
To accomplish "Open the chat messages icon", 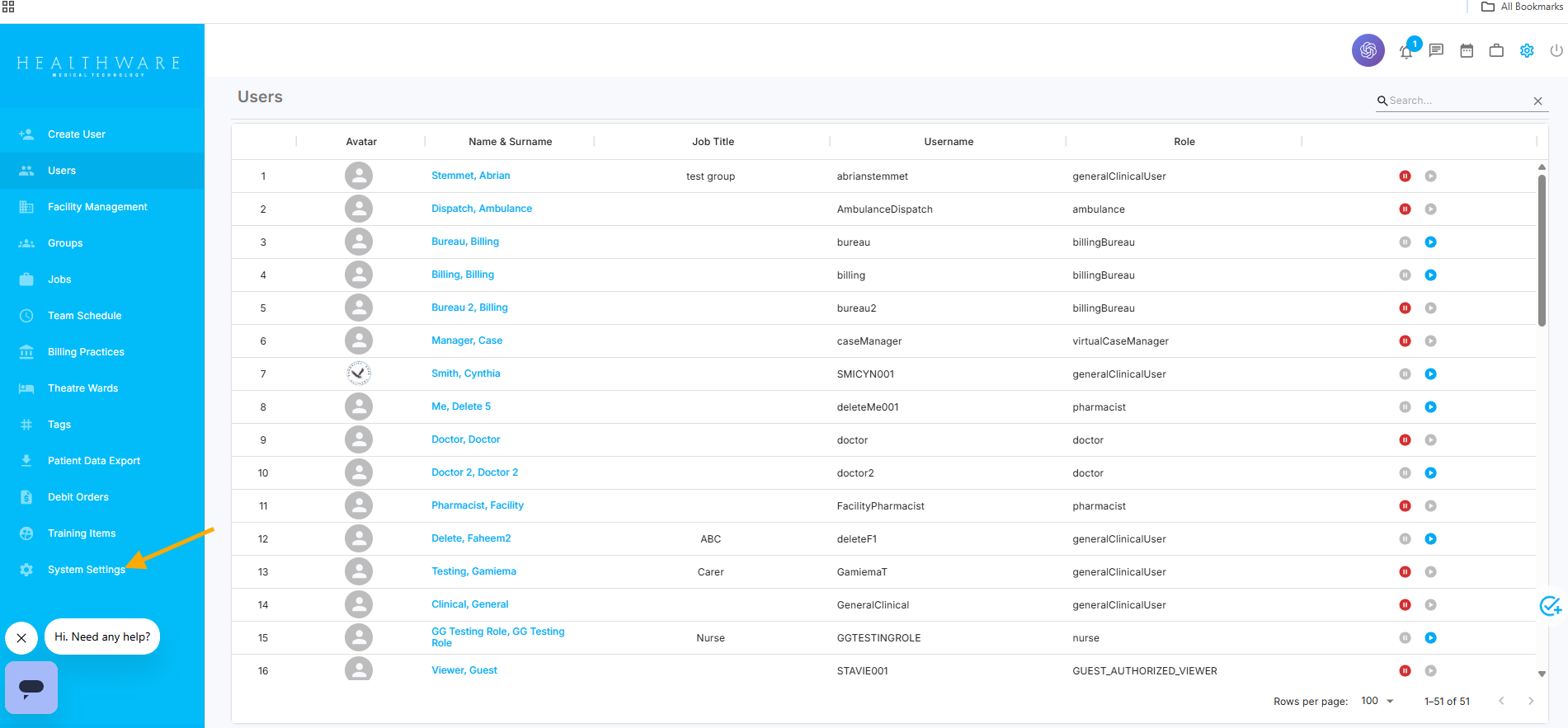I will [x=1436, y=50].
